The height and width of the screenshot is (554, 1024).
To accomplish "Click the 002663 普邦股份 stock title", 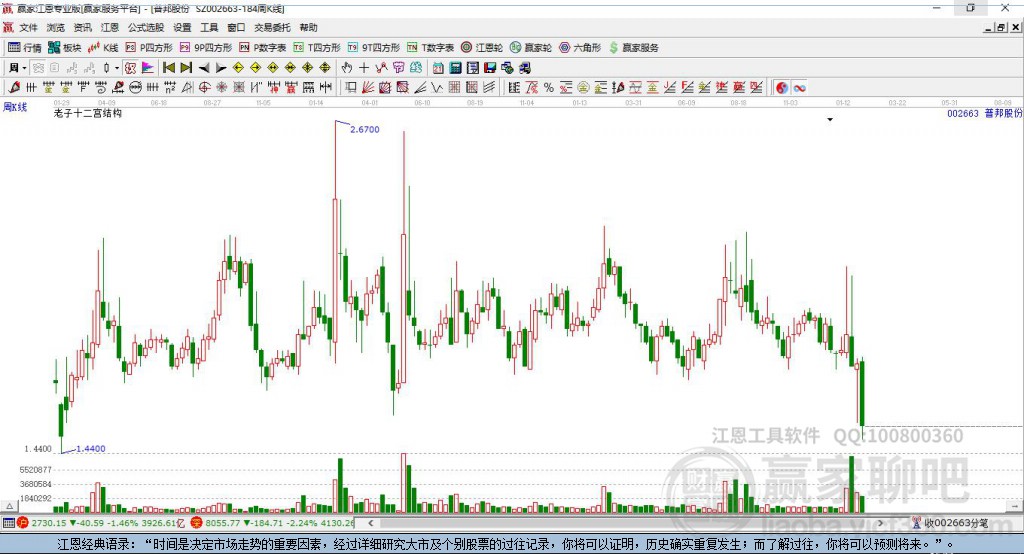I will coord(985,113).
